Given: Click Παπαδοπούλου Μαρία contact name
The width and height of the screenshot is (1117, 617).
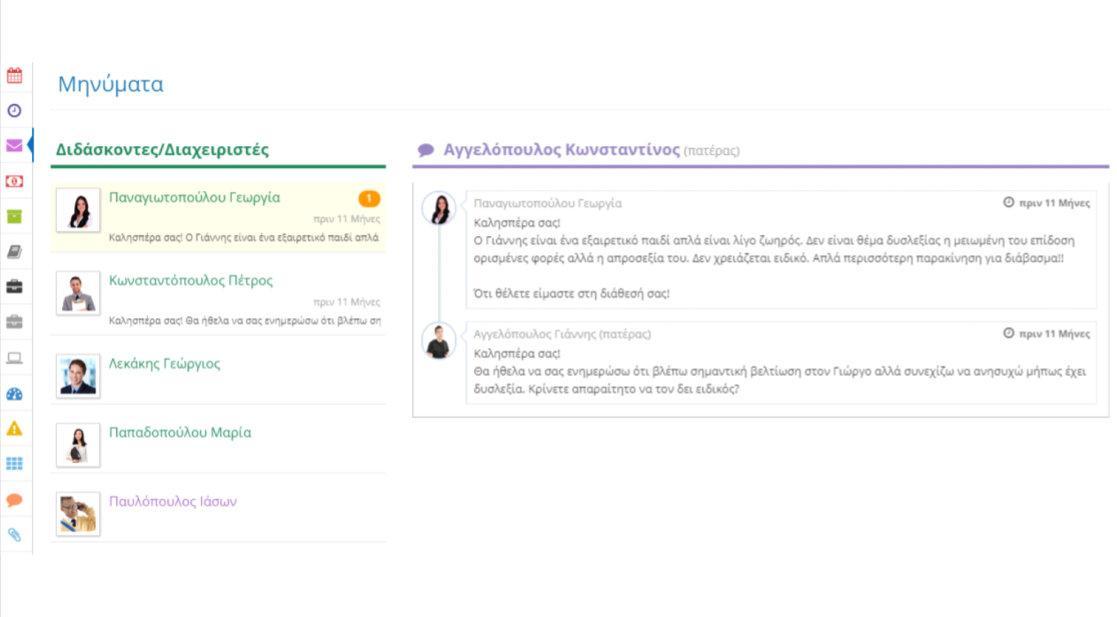Looking at the screenshot, I should [x=179, y=433].
